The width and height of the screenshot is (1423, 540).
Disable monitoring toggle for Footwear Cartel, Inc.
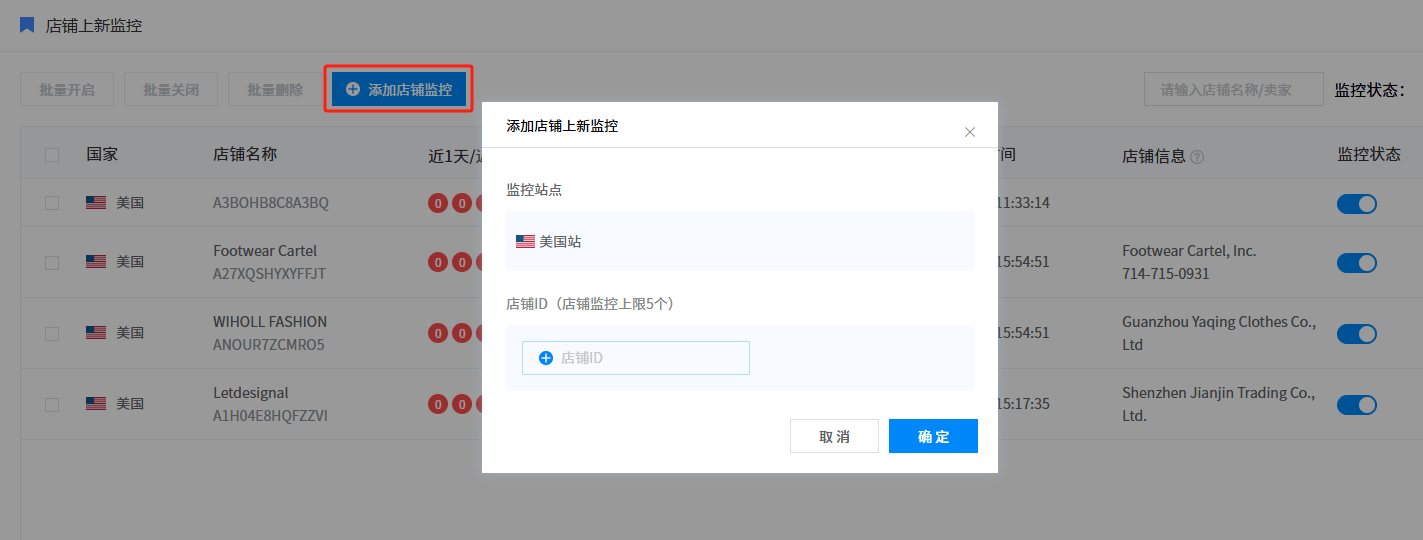(x=1356, y=263)
